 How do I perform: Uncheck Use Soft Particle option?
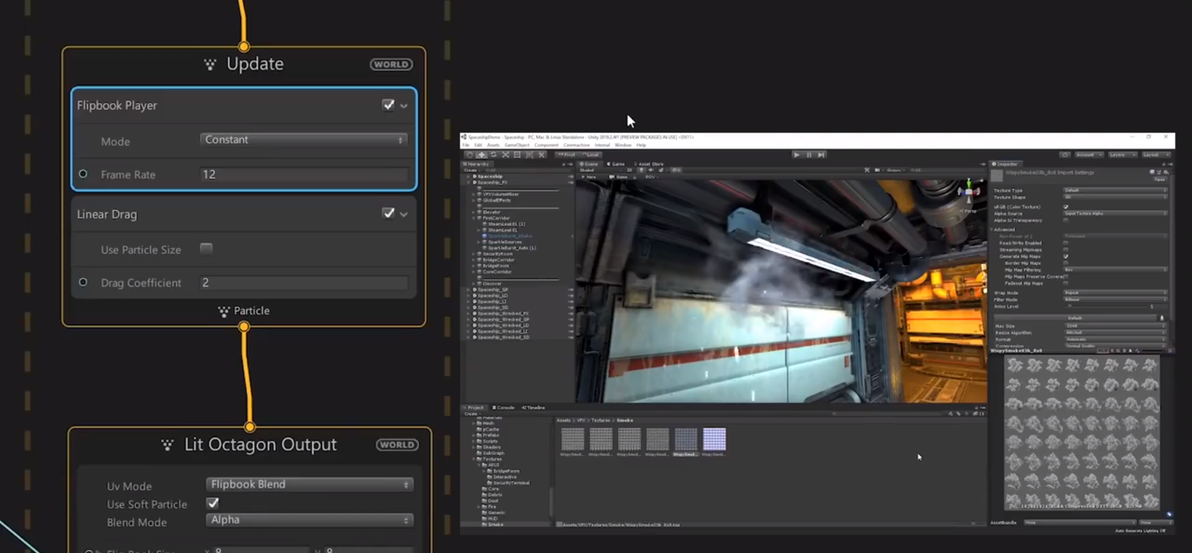point(212,503)
